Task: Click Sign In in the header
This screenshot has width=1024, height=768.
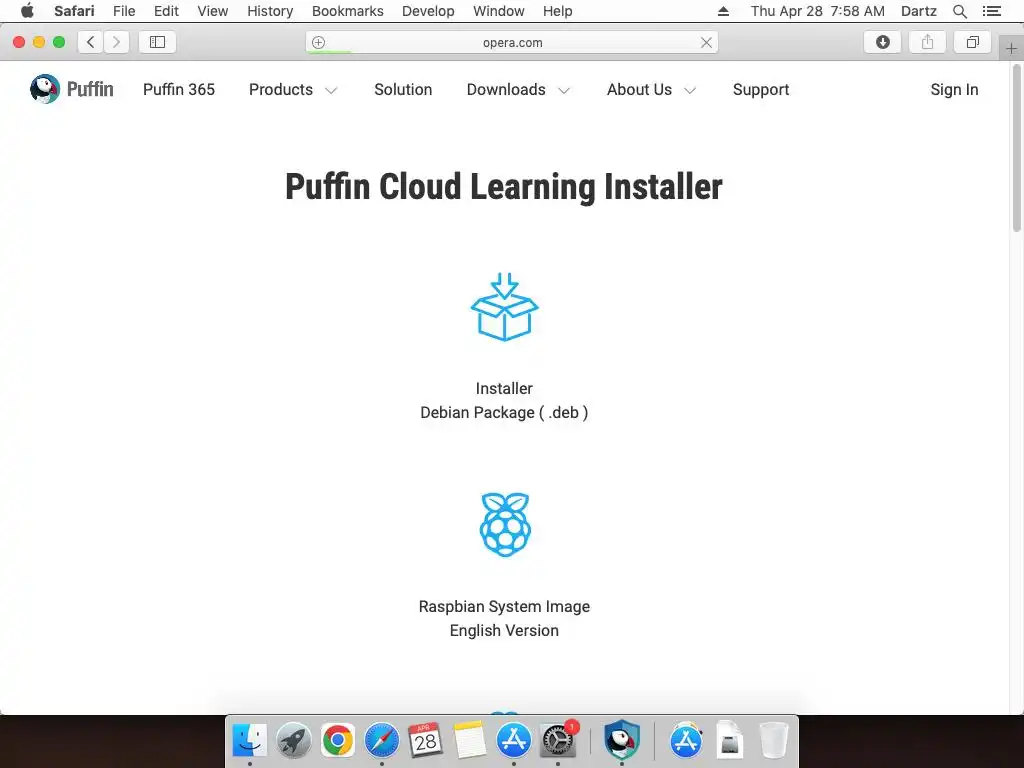Action: 954,89
